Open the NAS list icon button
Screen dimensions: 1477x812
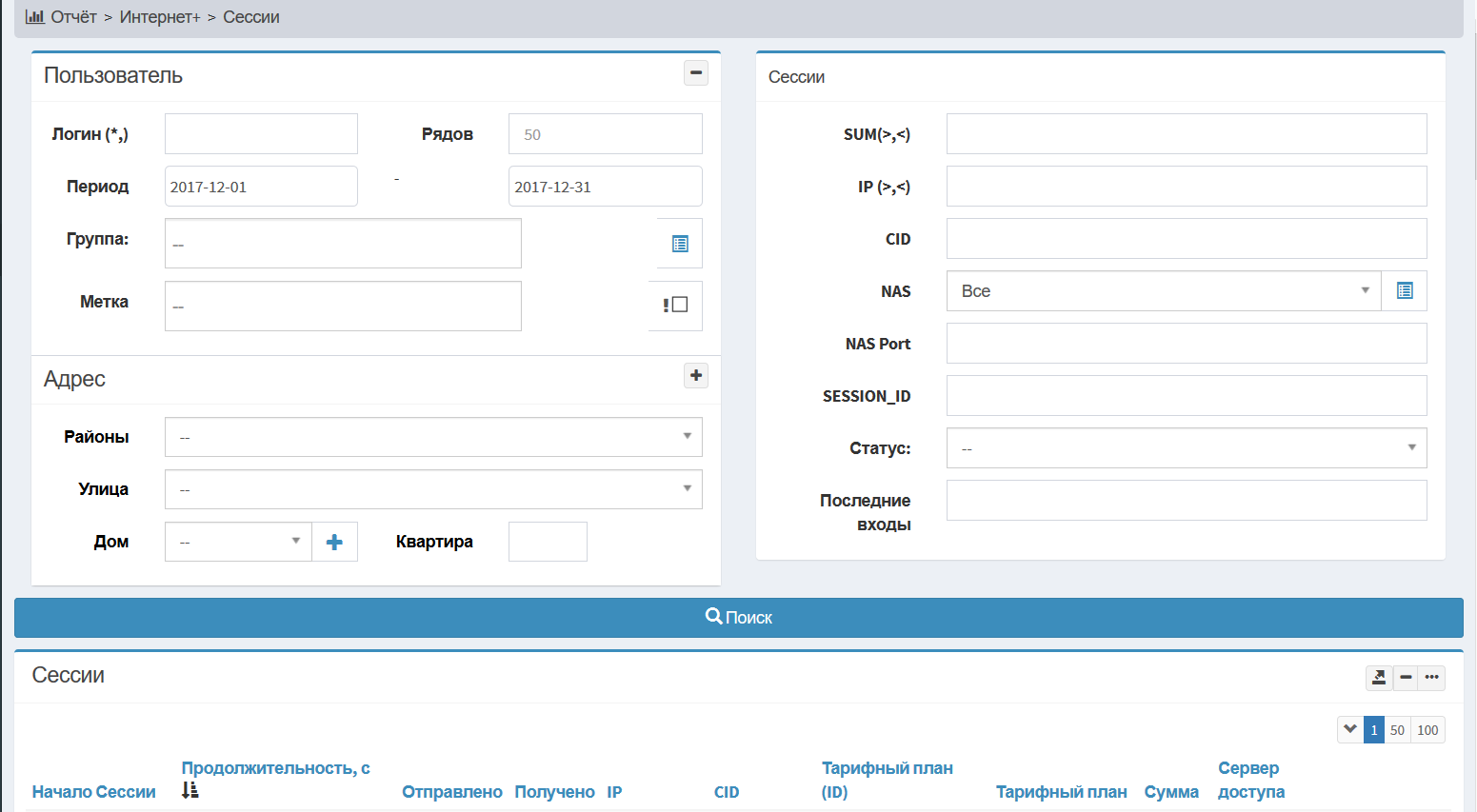click(1404, 291)
